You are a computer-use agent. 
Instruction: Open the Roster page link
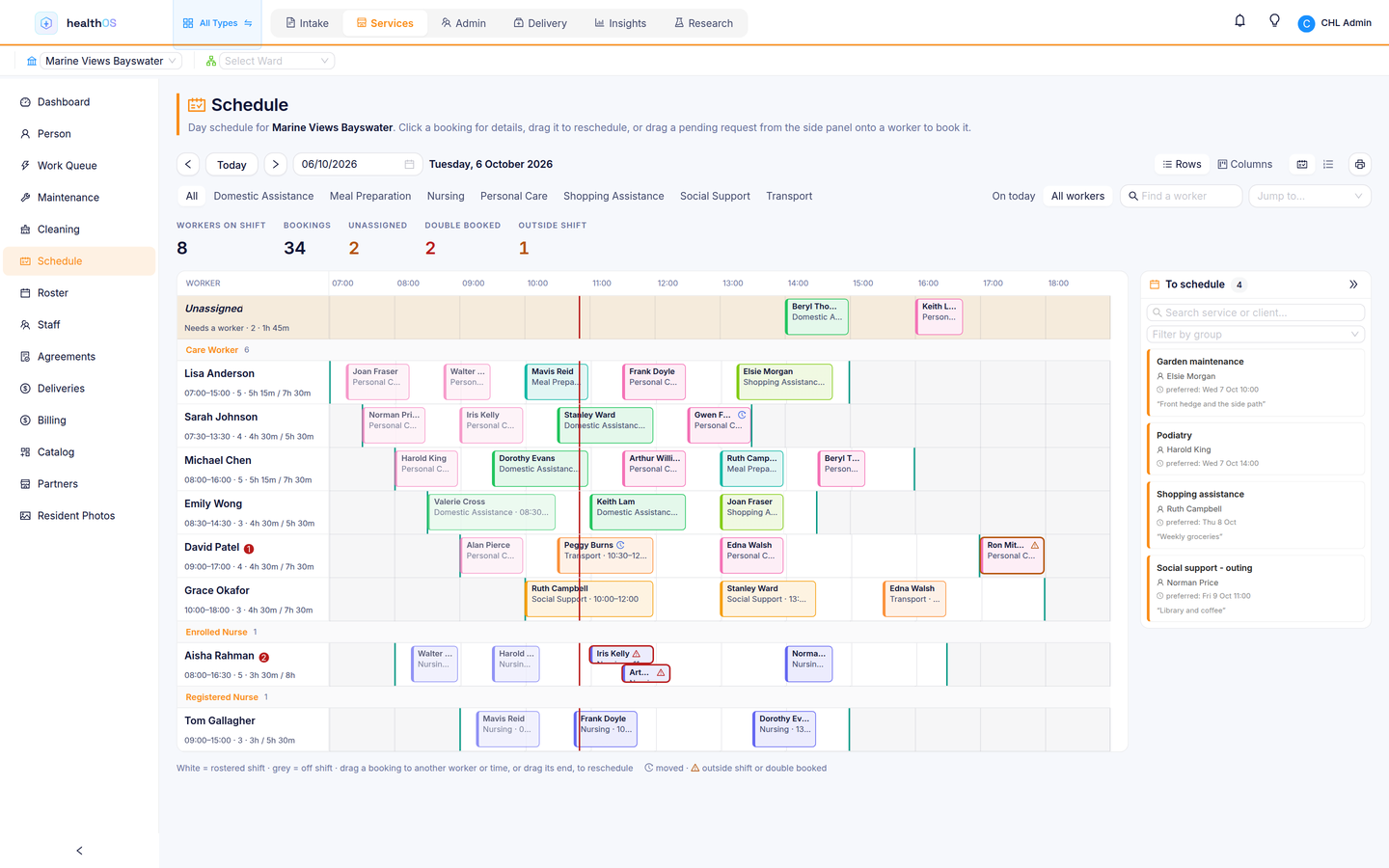(x=79, y=293)
